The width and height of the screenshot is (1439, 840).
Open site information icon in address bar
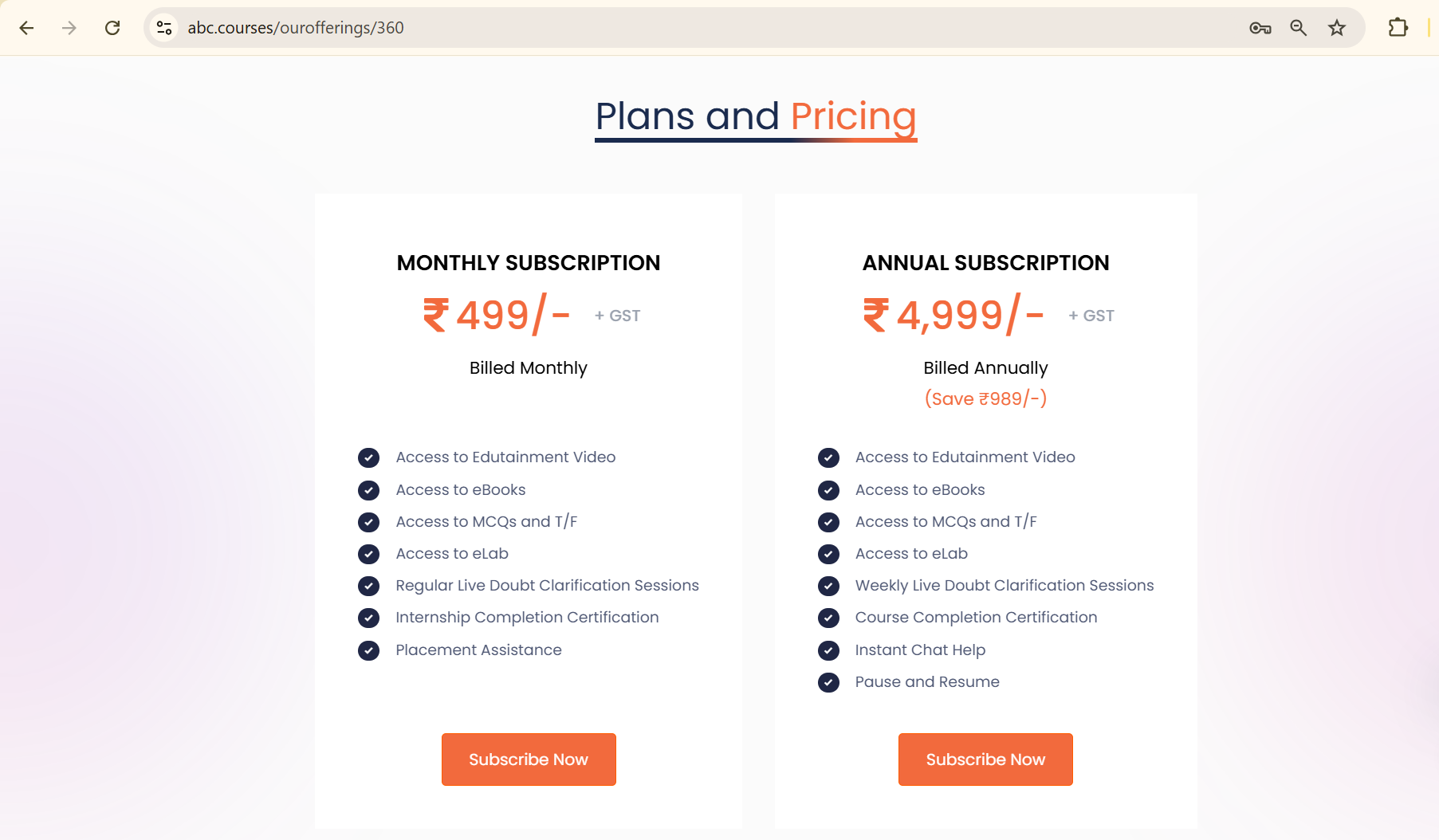tap(164, 28)
